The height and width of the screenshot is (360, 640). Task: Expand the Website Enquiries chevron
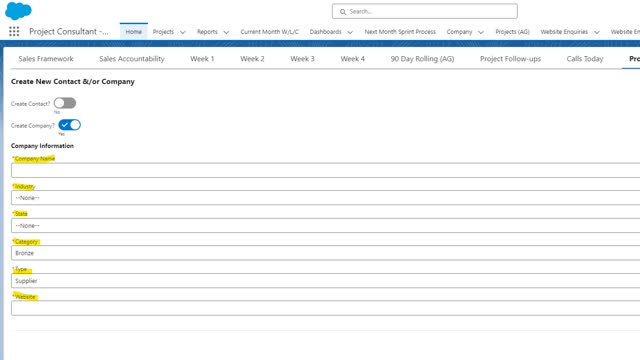pos(597,32)
